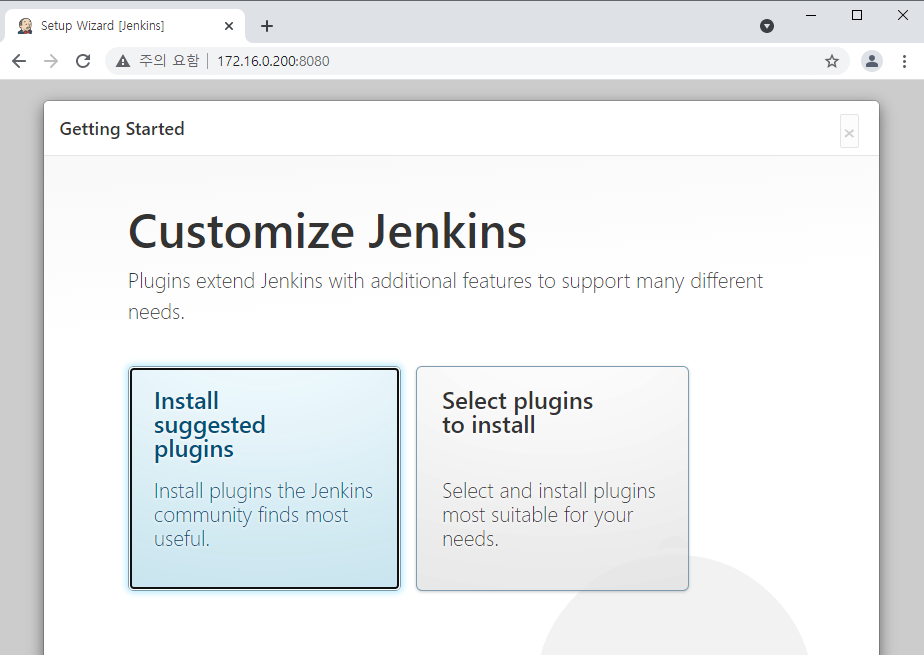Go back to the previous page
Screen dimensions: 924x655
pos(19,61)
